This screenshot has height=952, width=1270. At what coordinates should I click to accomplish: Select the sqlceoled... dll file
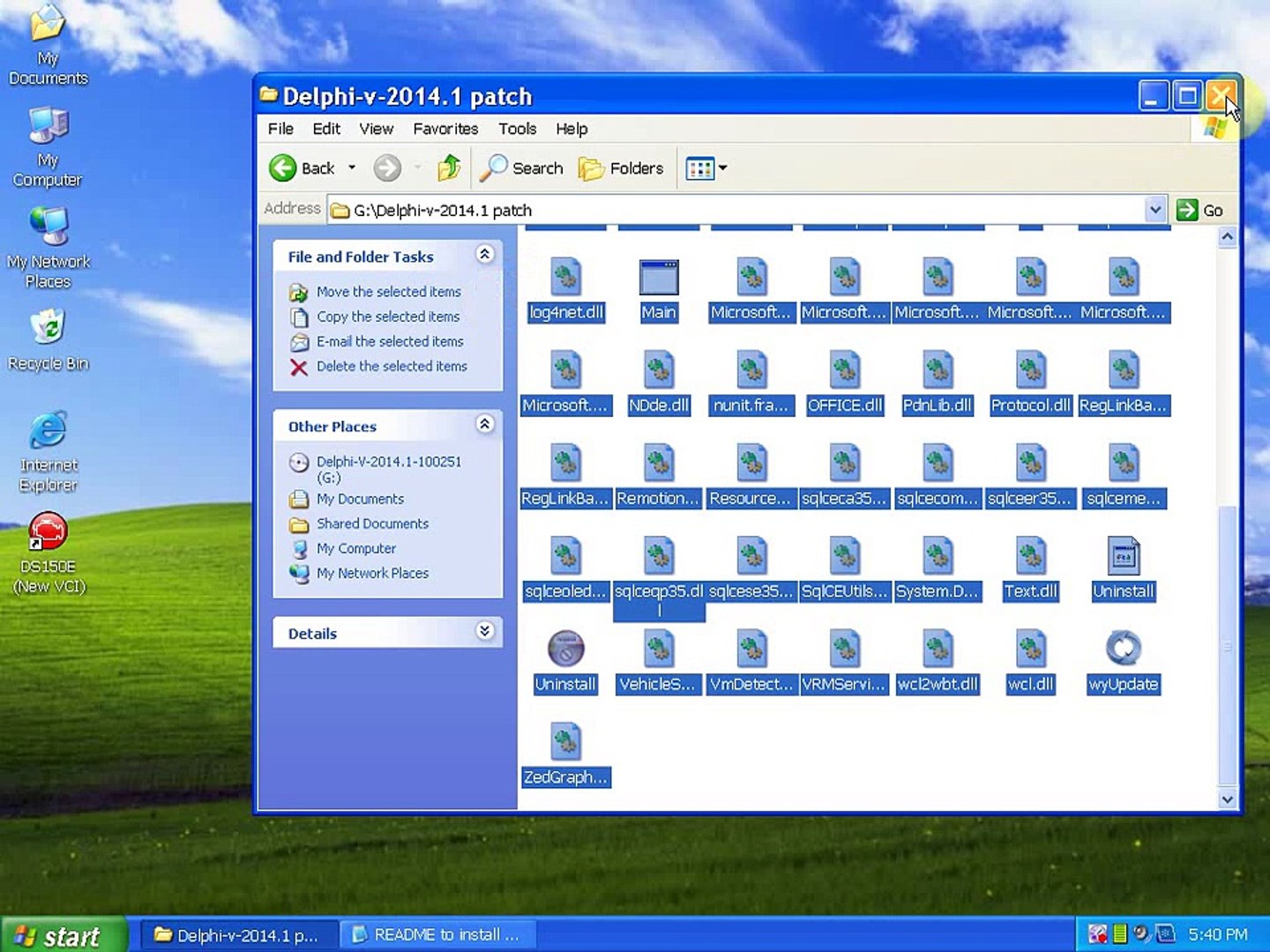[565, 569]
